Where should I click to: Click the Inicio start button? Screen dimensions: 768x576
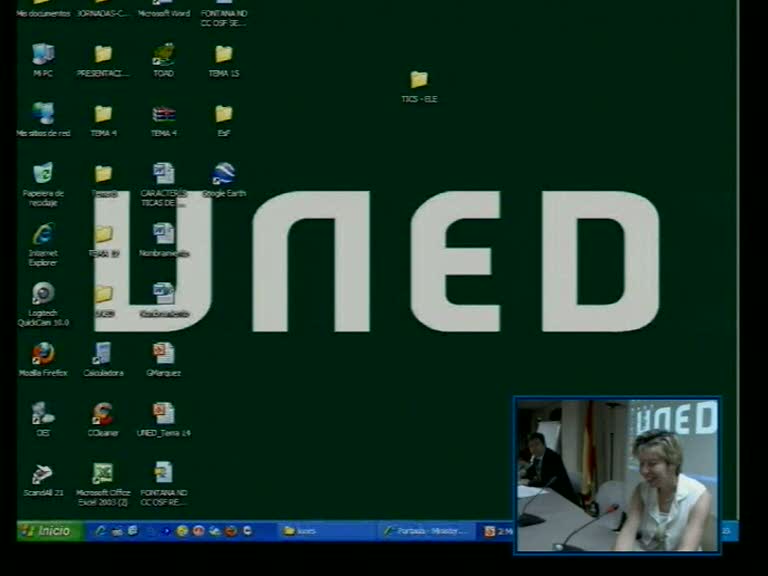[49, 530]
